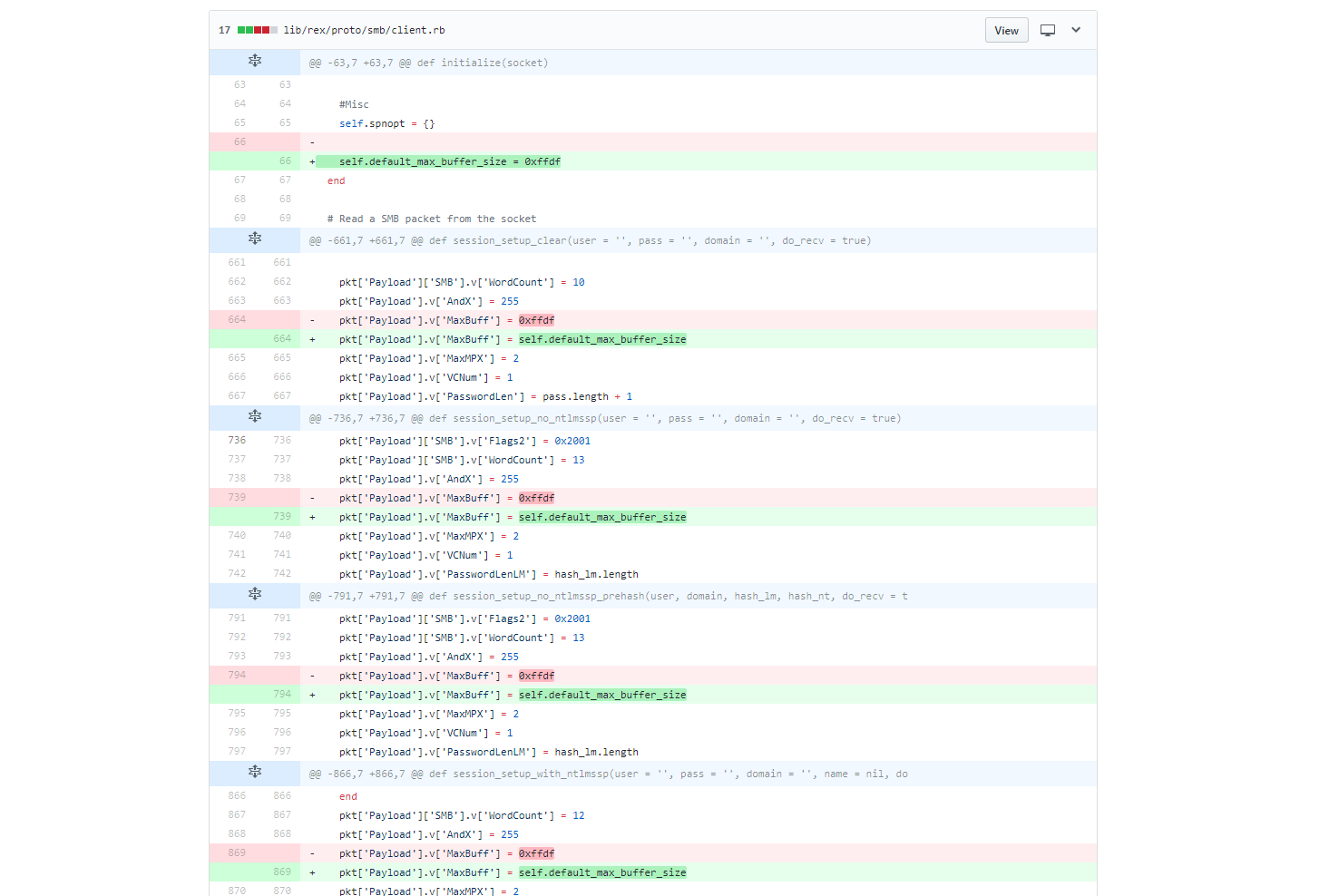
Task: Click the View button
Action: point(1006,29)
